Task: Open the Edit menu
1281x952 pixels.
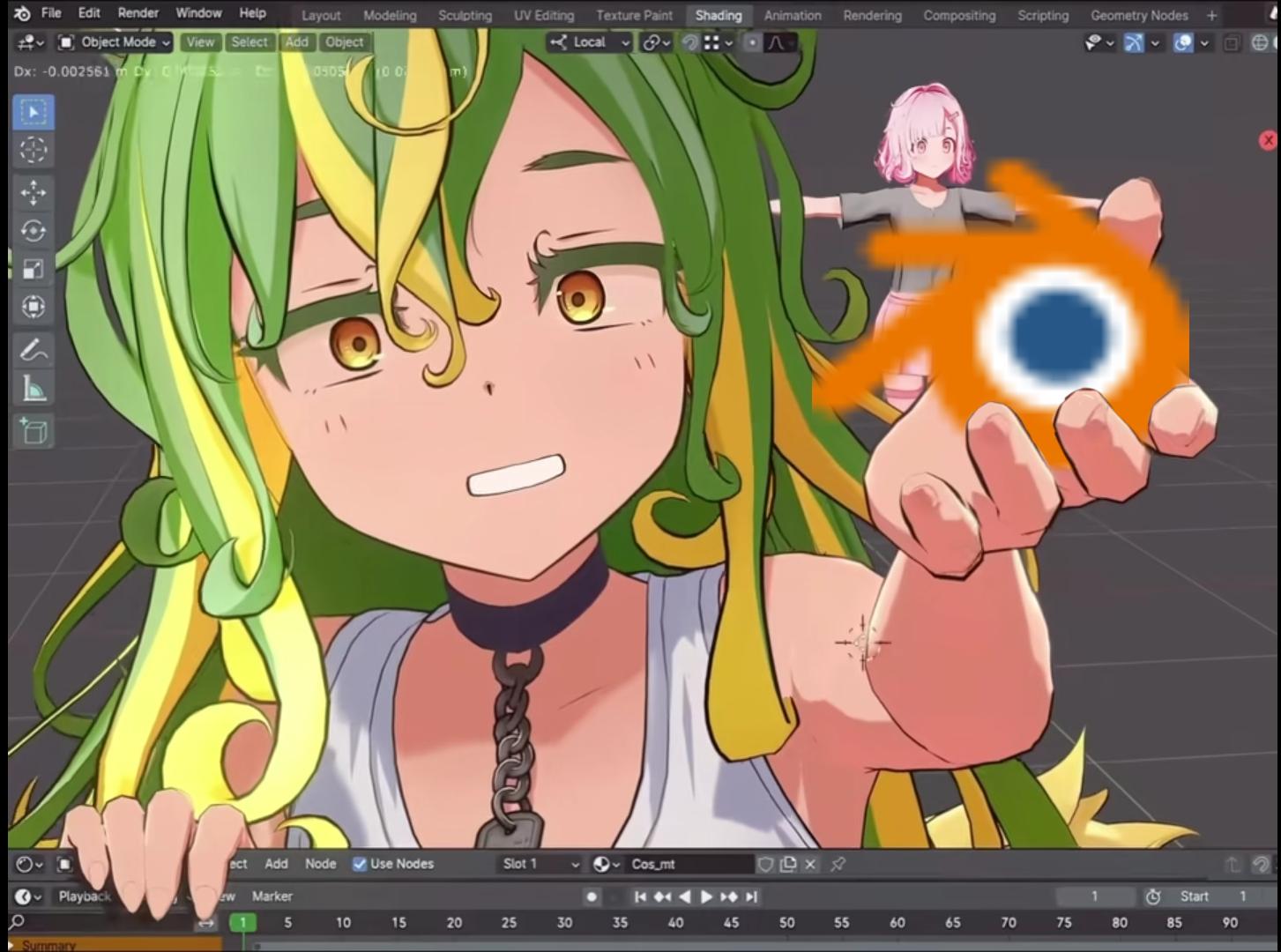Action: 89,13
